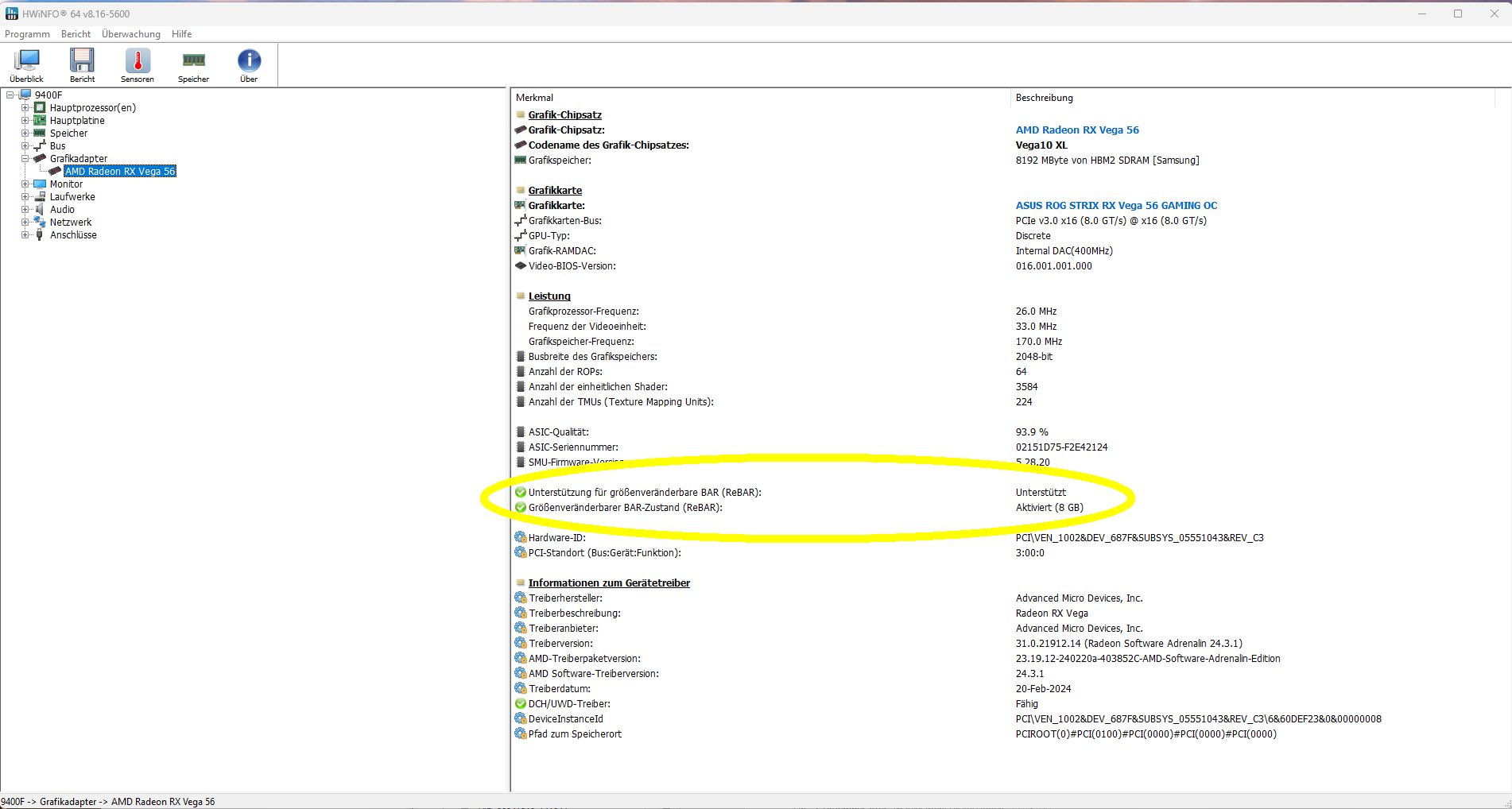Click the status bar path text
Image resolution: width=1512 pixels, height=809 pixels.
coord(108,802)
